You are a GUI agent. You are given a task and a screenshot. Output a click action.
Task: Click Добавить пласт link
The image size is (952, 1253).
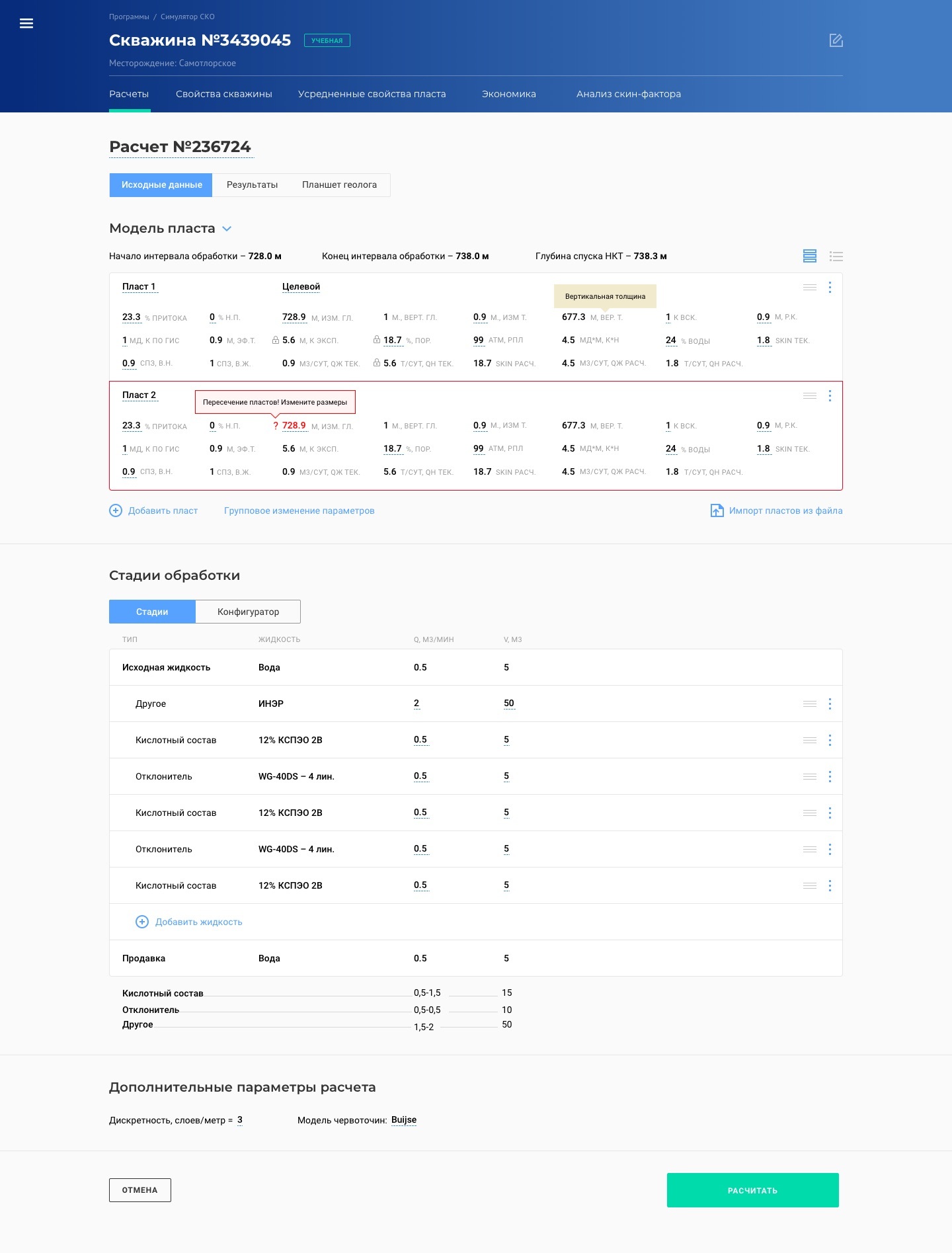163,510
